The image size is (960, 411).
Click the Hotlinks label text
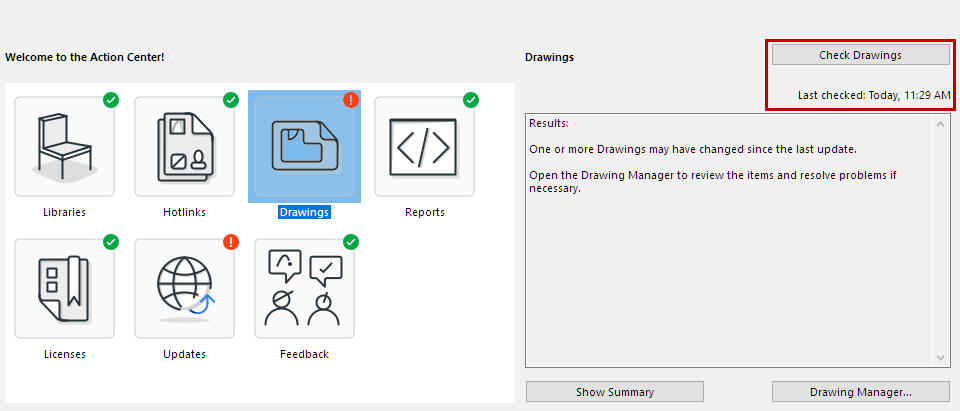pos(184,212)
